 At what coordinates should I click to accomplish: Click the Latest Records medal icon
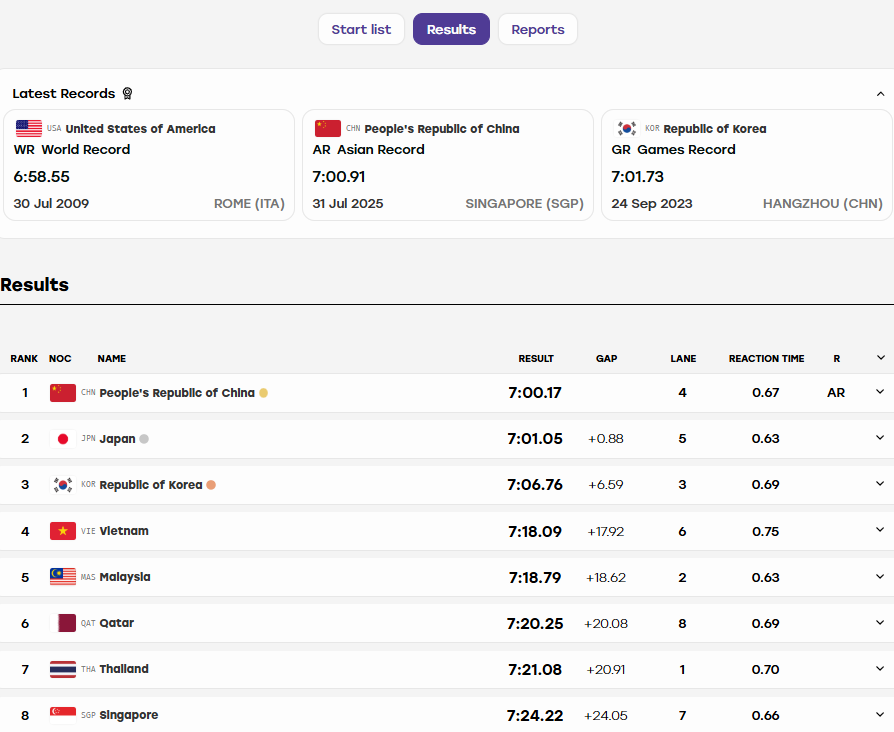pos(128,93)
